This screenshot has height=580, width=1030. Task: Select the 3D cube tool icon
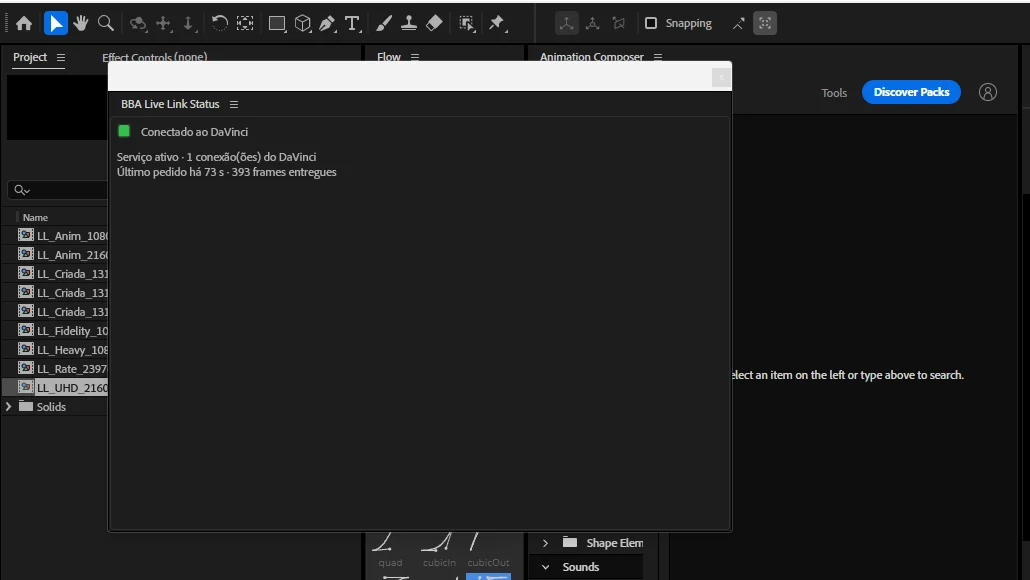303,24
